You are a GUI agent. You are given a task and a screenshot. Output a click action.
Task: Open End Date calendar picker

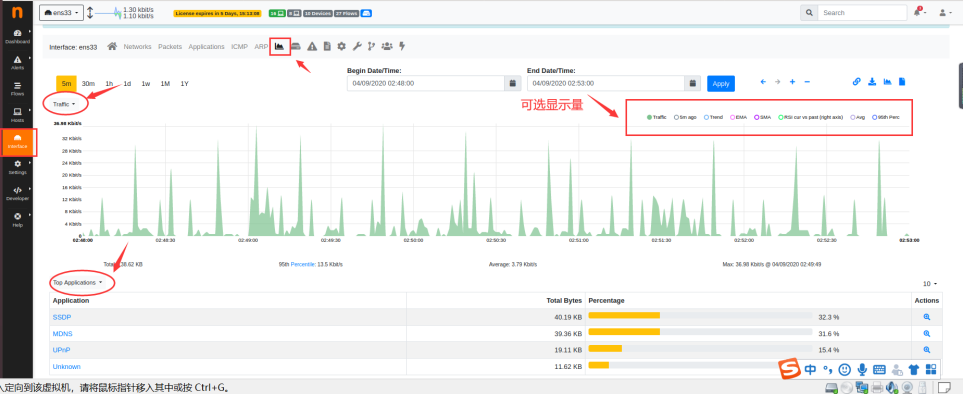(x=692, y=84)
